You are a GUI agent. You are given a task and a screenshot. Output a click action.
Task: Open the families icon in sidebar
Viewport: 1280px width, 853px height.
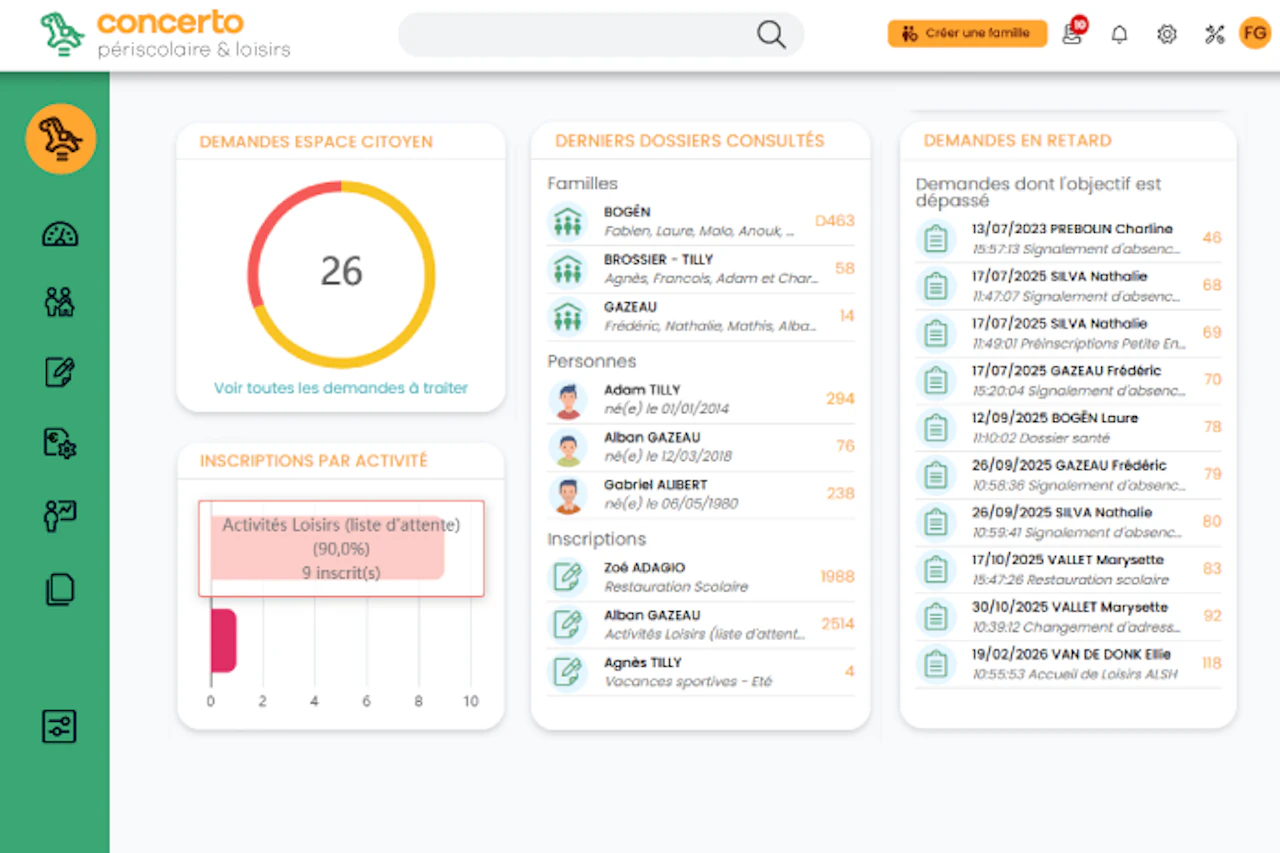click(60, 302)
